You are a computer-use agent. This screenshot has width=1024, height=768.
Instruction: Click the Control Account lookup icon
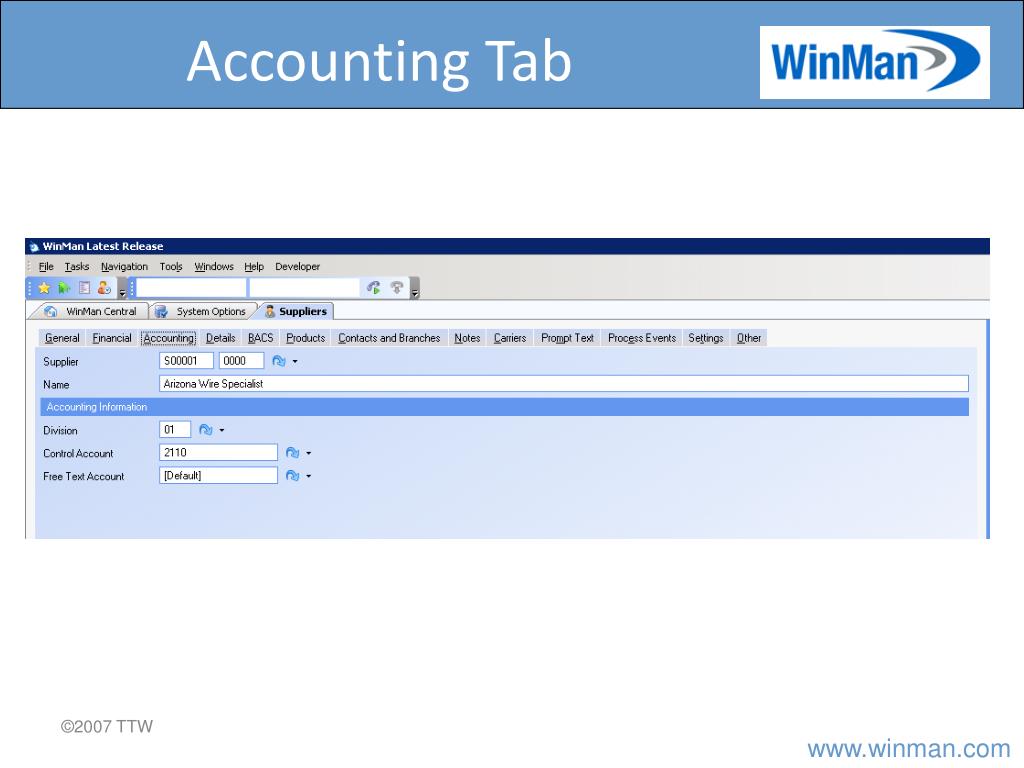(x=293, y=453)
